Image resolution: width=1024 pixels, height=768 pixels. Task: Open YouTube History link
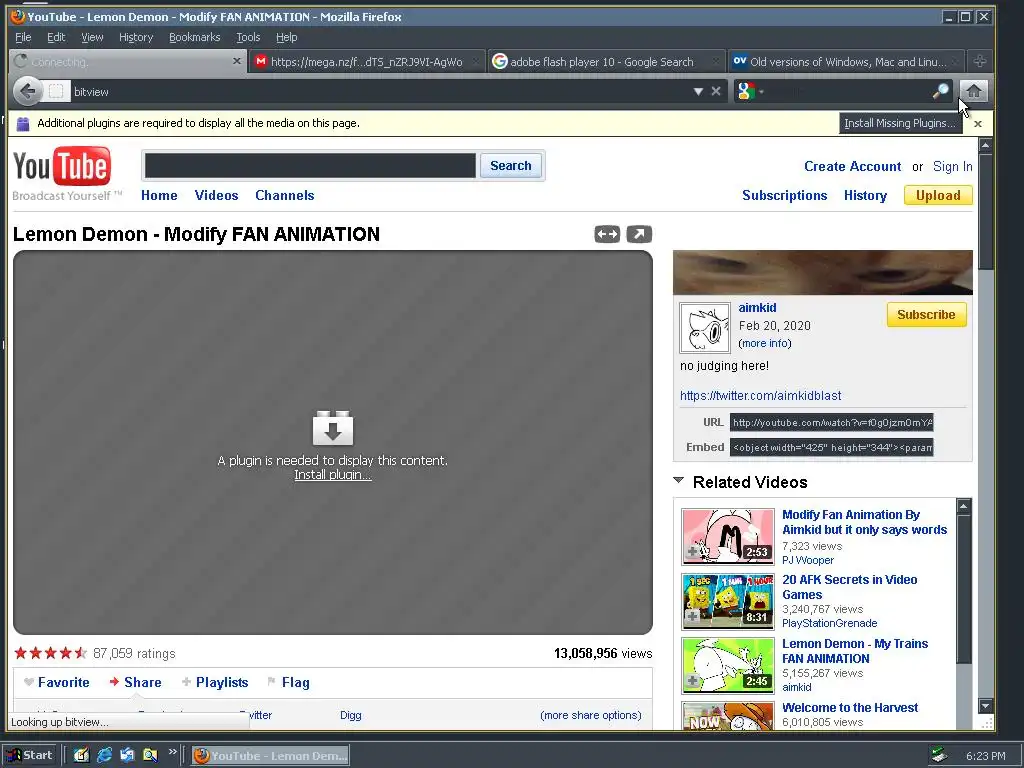865,195
